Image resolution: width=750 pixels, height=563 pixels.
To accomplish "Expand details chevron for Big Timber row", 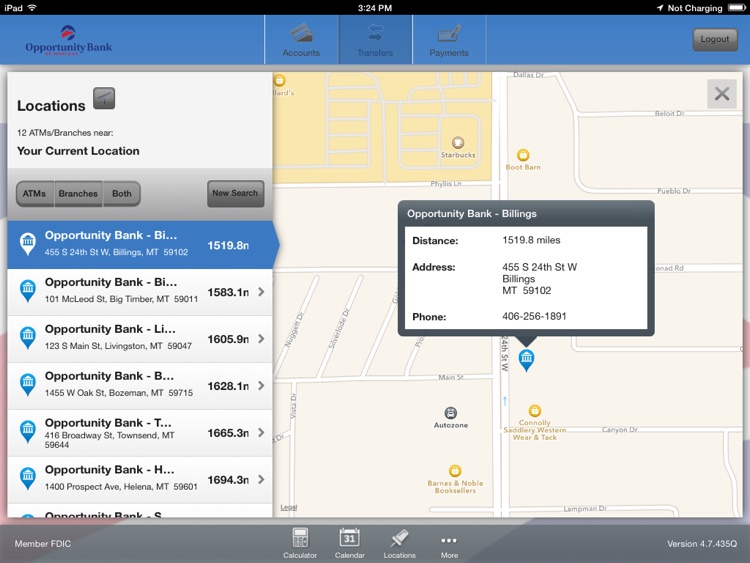I will tap(261, 292).
